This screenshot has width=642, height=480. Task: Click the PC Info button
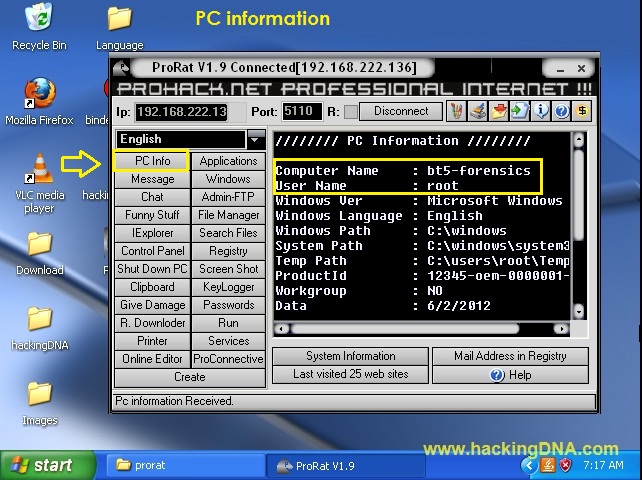152,161
